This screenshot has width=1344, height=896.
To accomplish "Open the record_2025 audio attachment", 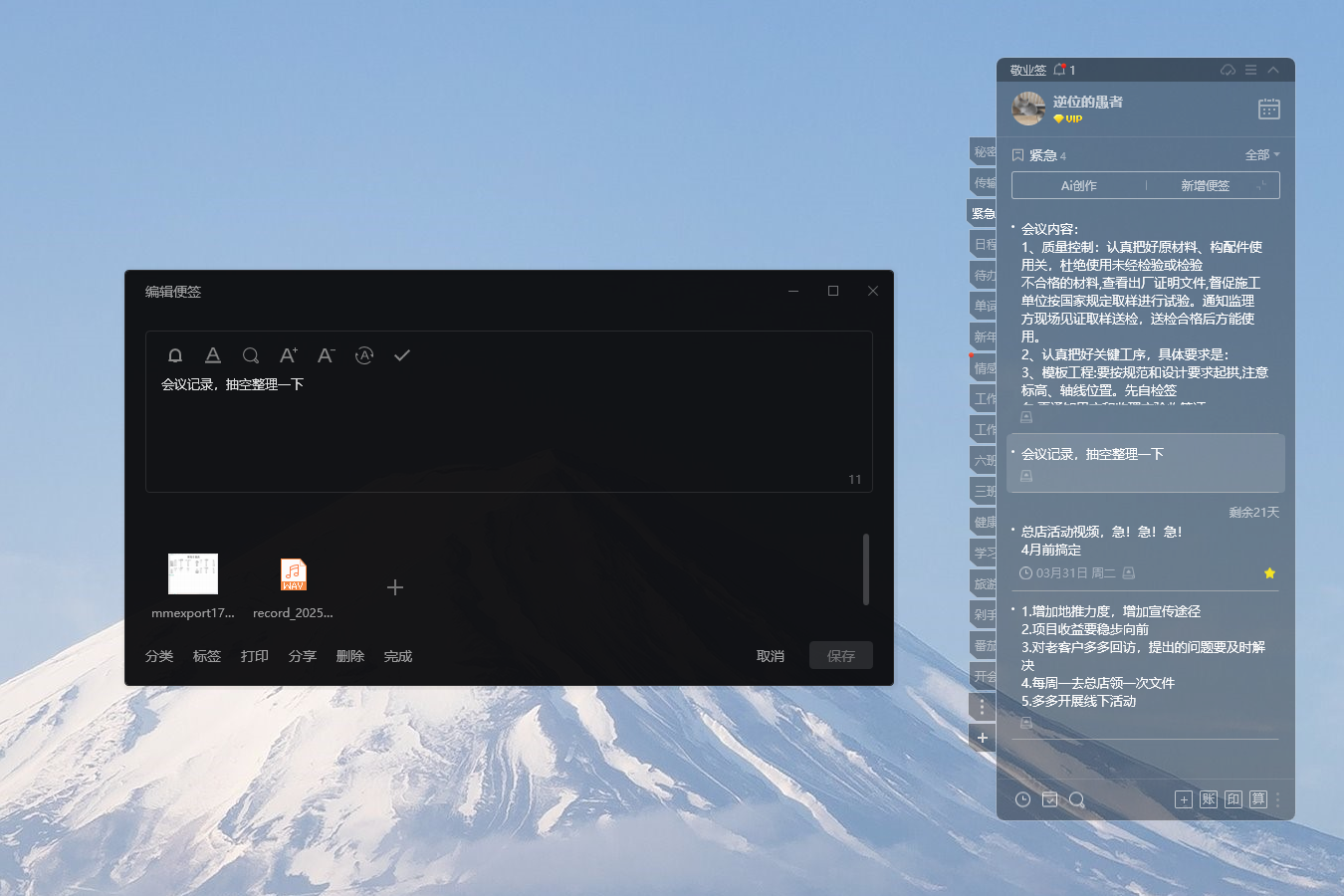I will pyautogui.click(x=293, y=574).
